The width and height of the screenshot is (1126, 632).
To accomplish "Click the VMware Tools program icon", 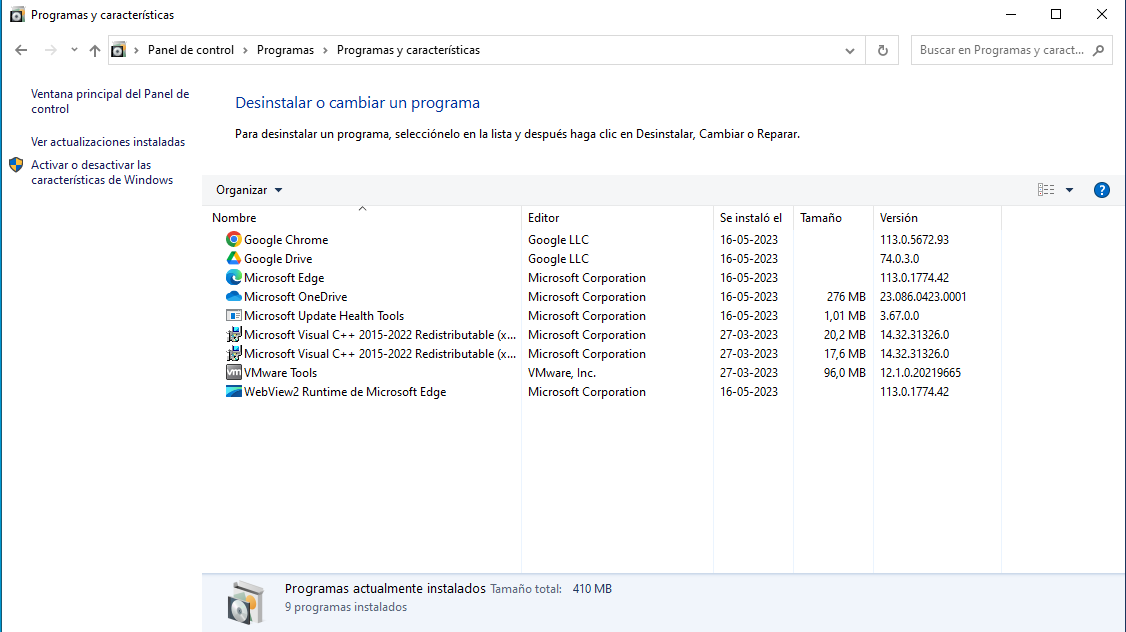I will point(233,372).
